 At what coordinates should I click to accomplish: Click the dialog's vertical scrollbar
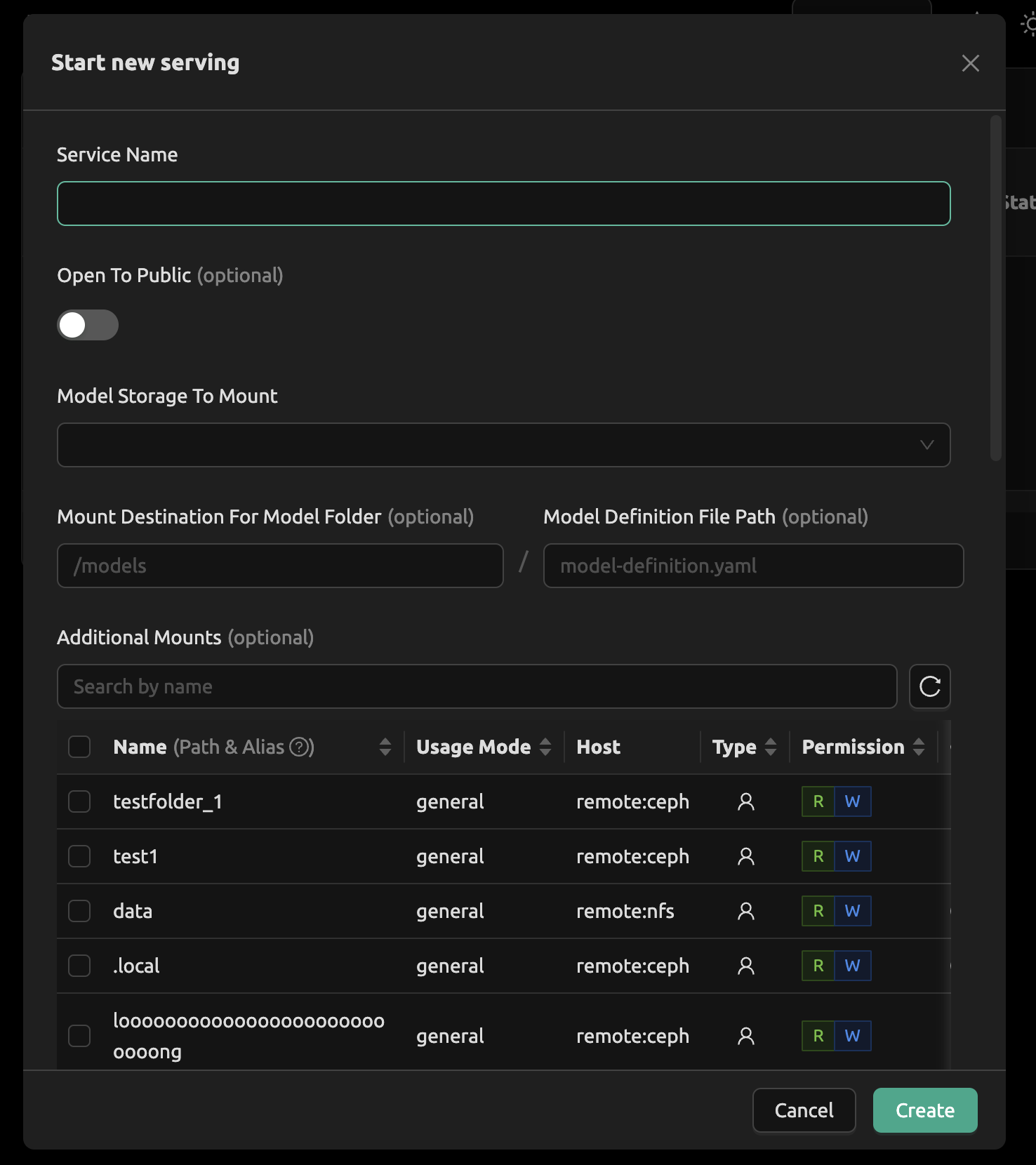click(x=996, y=288)
